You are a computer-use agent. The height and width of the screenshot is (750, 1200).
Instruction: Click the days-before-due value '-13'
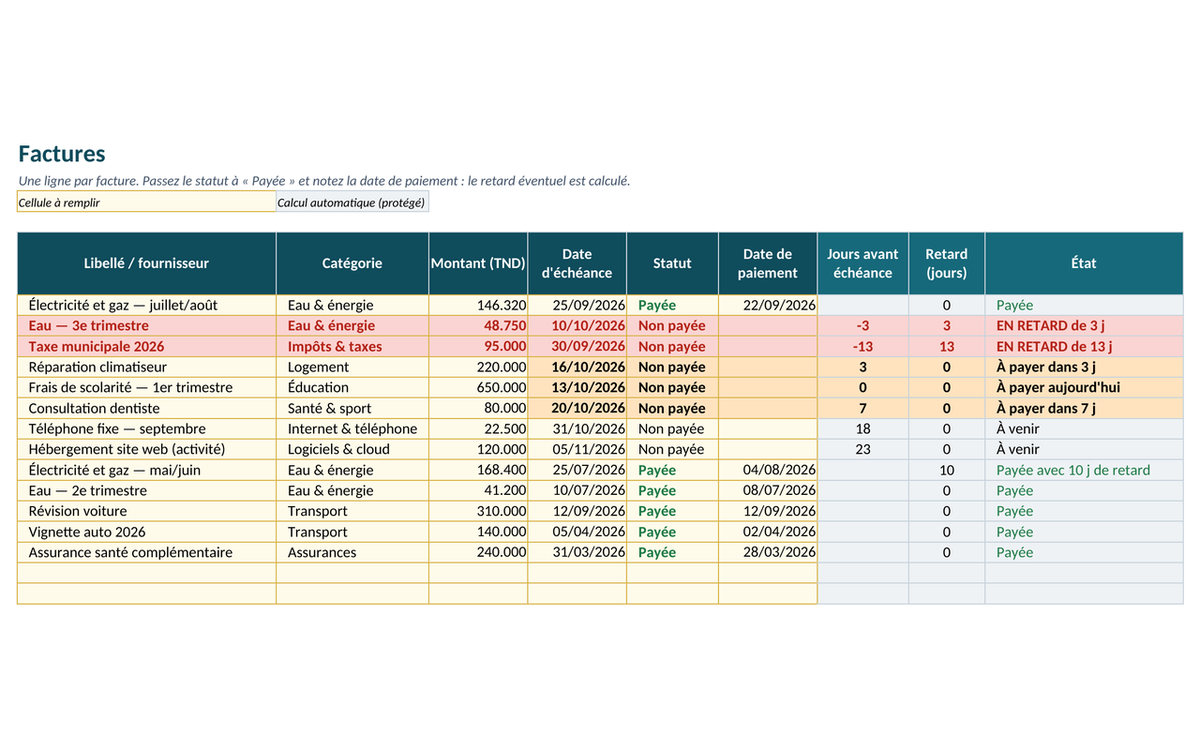point(863,346)
